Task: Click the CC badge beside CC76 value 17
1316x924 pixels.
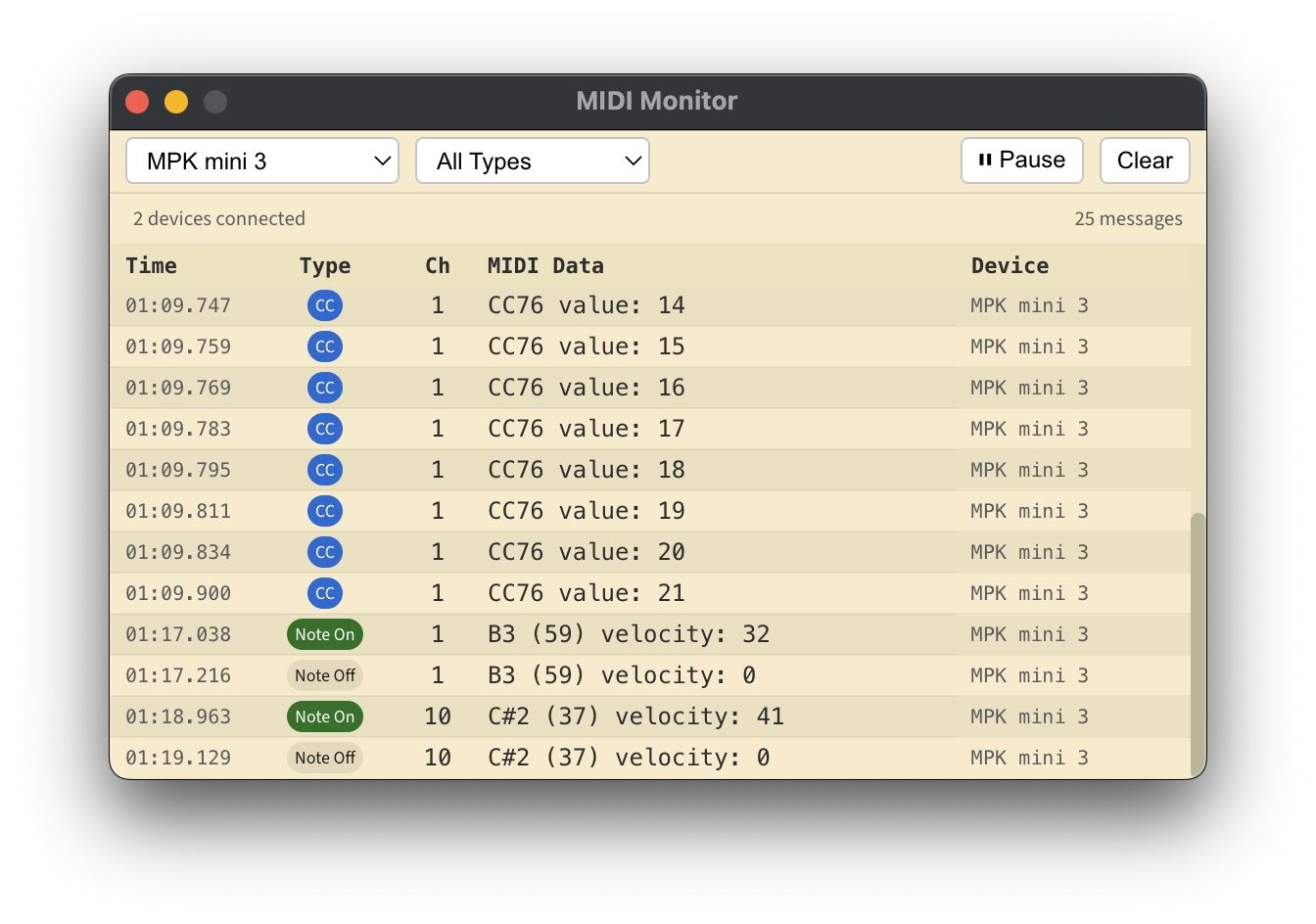Action: (x=324, y=429)
